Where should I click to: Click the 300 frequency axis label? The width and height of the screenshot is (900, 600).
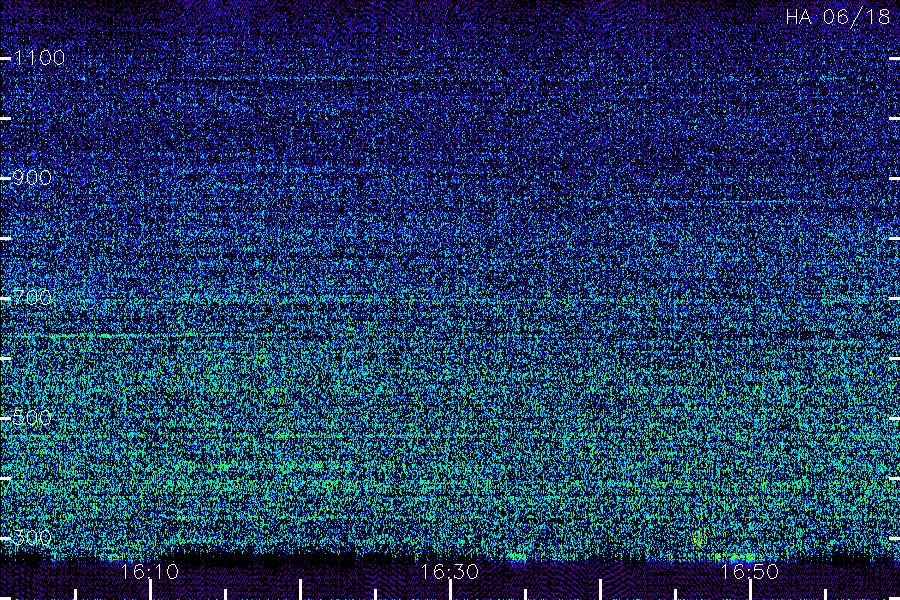tap(32, 537)
